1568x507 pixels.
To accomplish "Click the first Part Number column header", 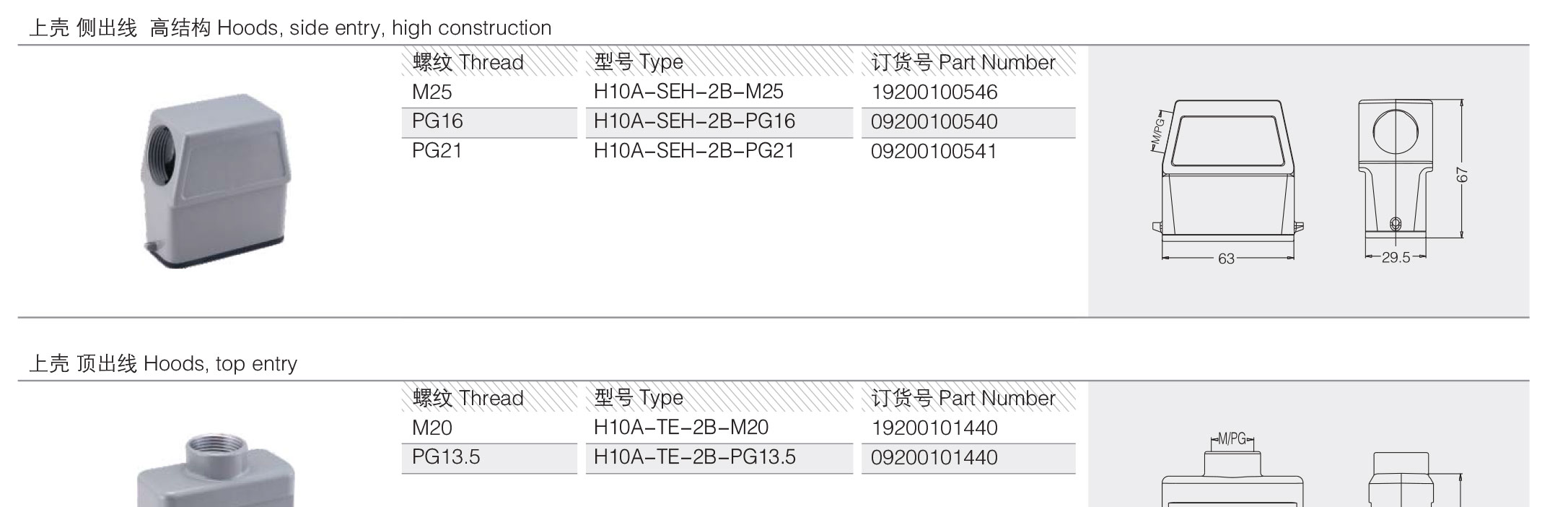I will coord(963,62).
